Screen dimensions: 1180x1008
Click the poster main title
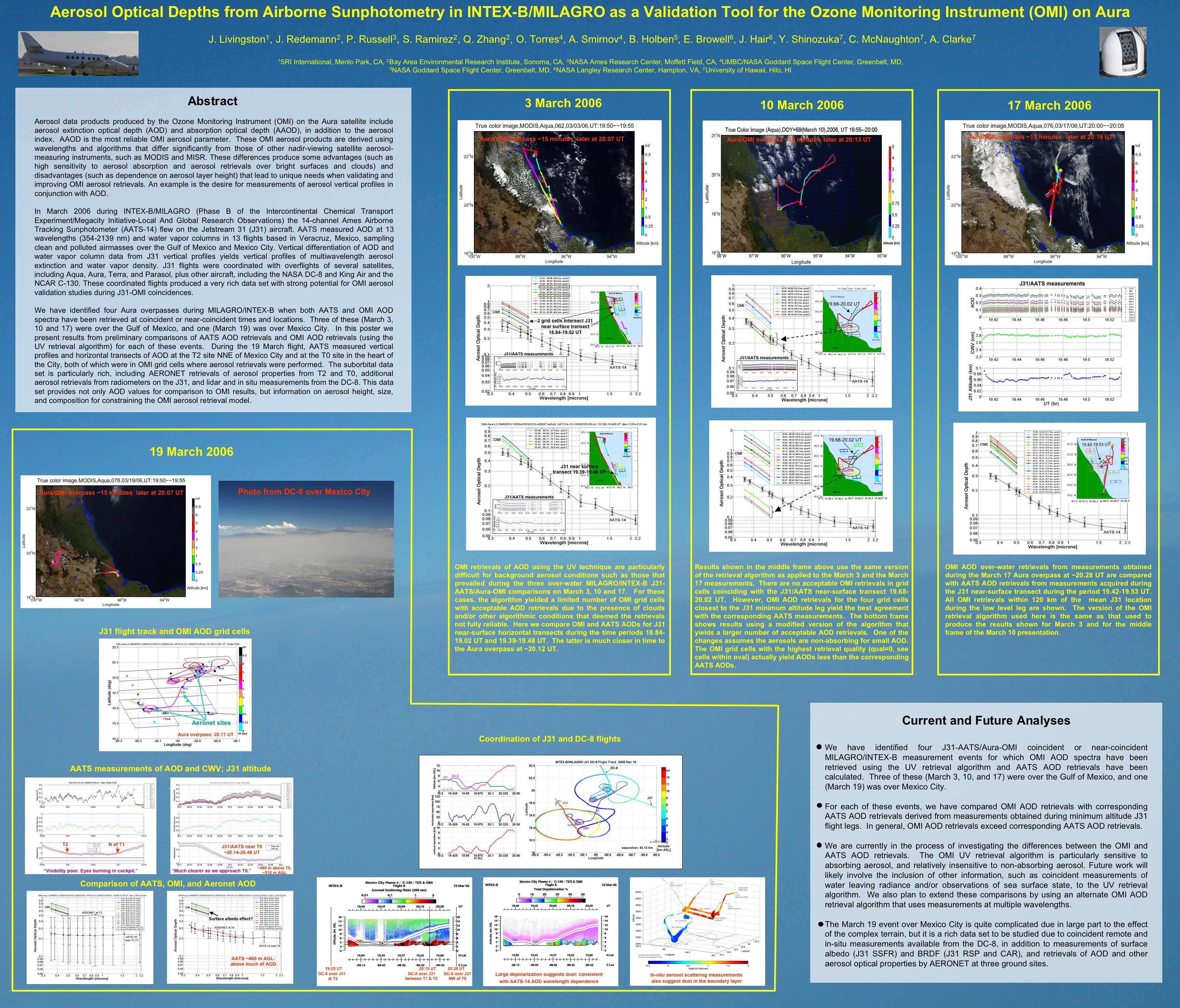pos(589,13)
